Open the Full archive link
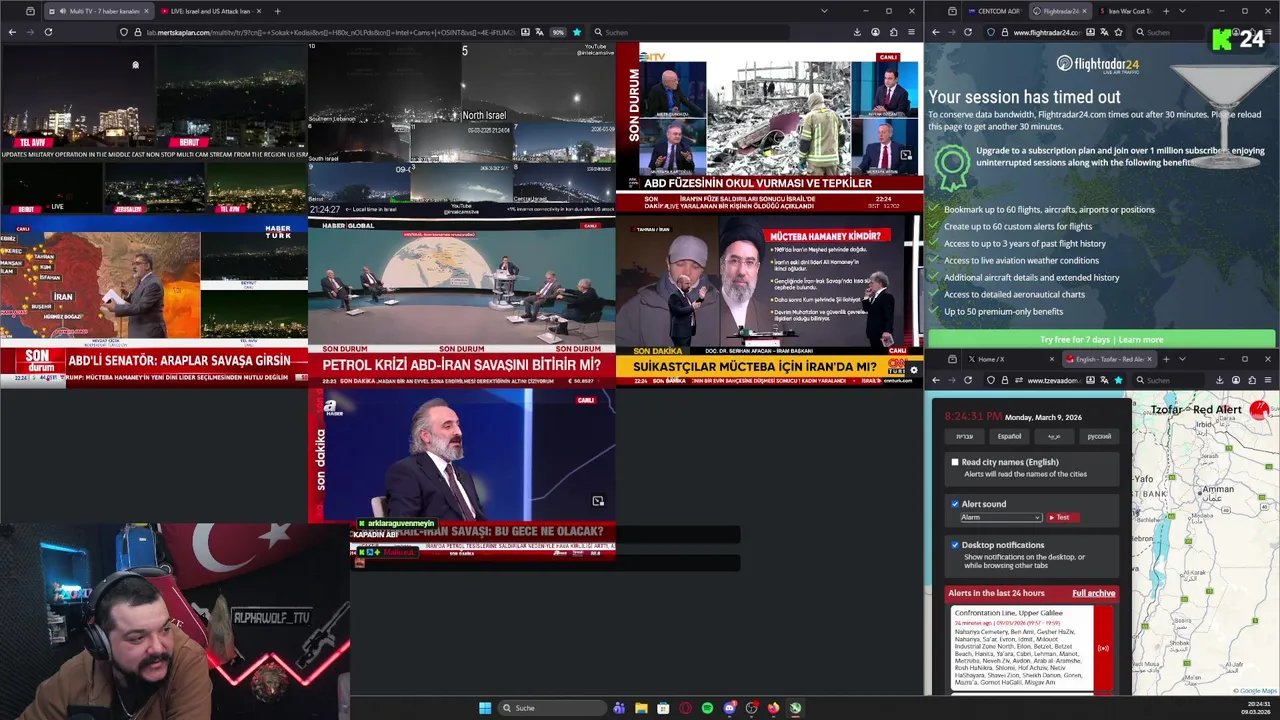The image size is (1280, 720). [1093, 593]
